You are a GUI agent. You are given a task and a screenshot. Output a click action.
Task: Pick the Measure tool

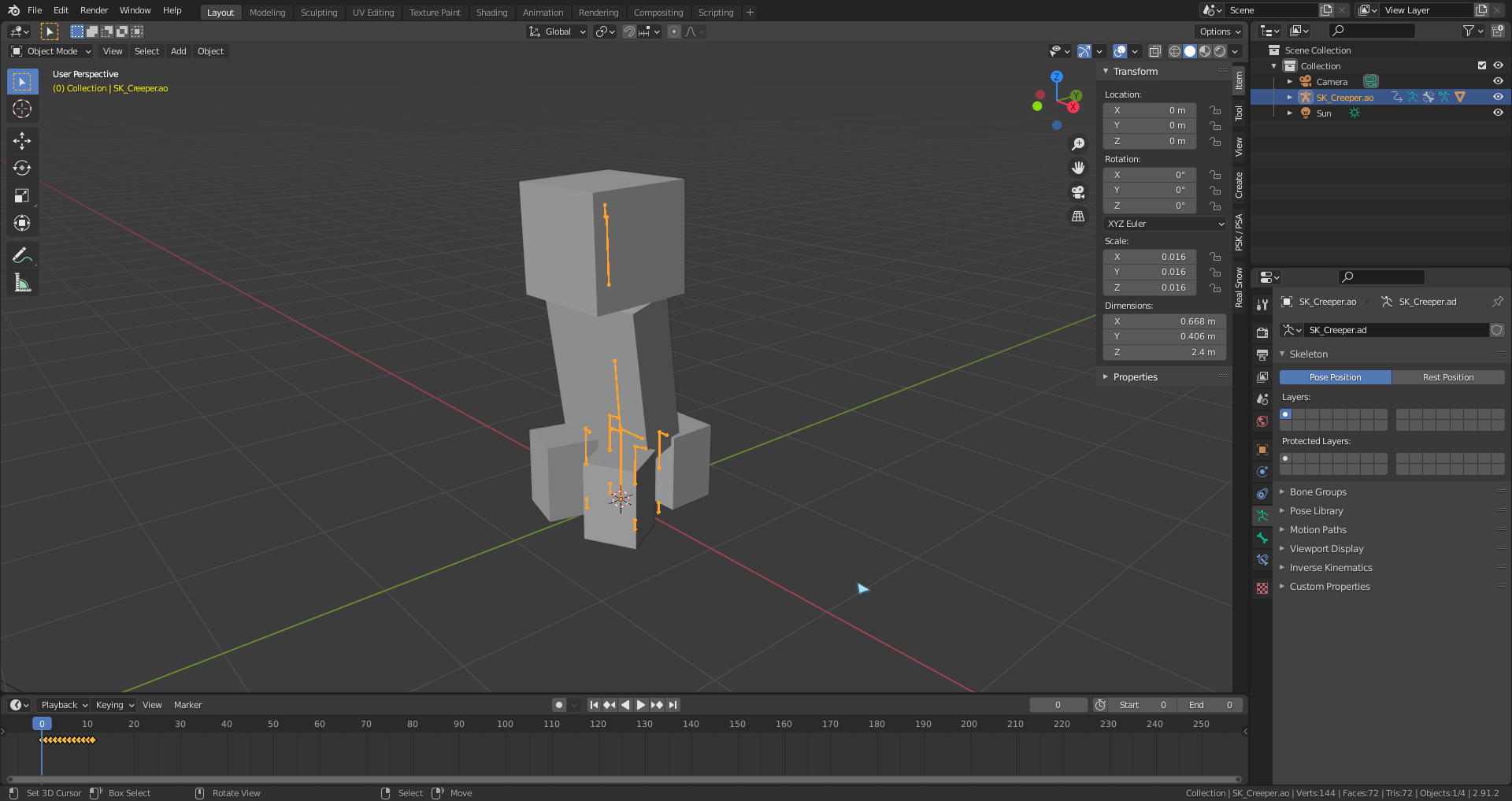[x=22, y=283]
